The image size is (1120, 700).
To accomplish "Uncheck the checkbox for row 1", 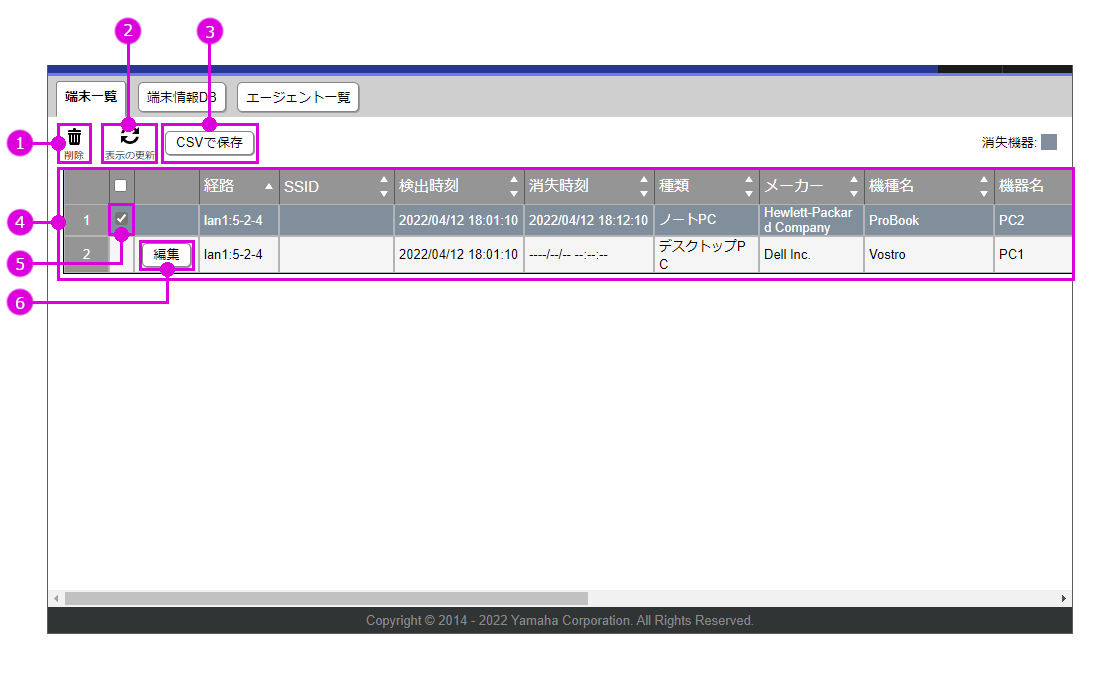I will (121, 219).
